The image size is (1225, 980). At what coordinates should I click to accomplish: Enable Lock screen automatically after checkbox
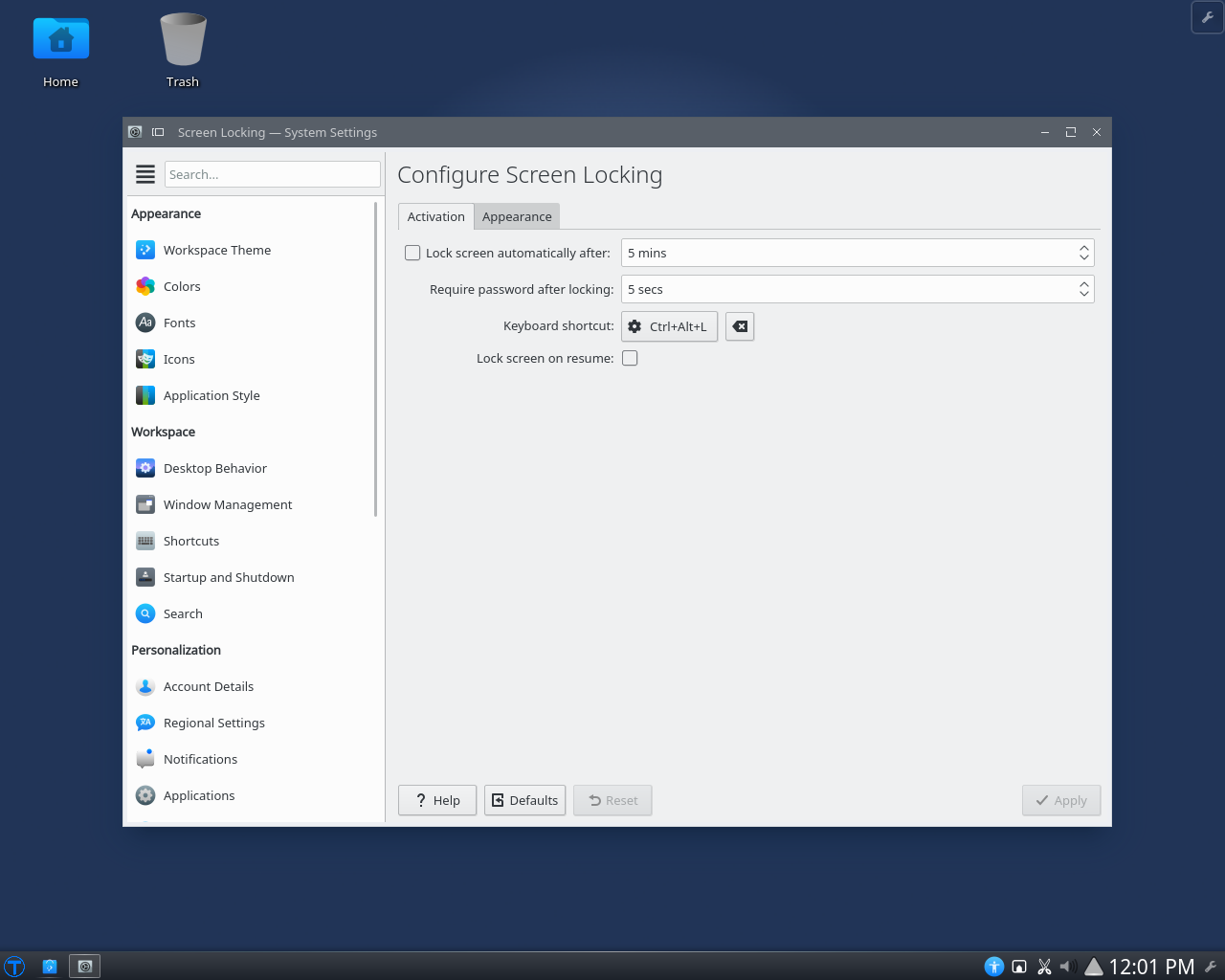[x=412, y=253]
